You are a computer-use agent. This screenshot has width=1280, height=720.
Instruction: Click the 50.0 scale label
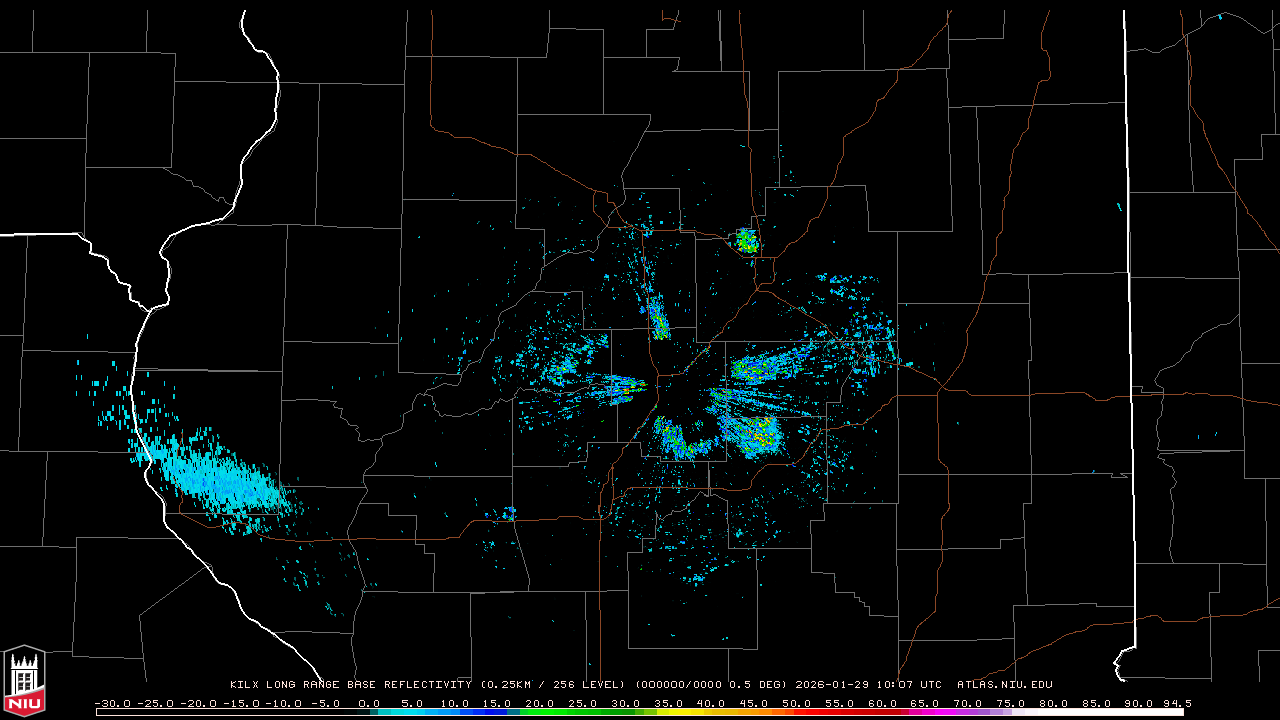797,703
